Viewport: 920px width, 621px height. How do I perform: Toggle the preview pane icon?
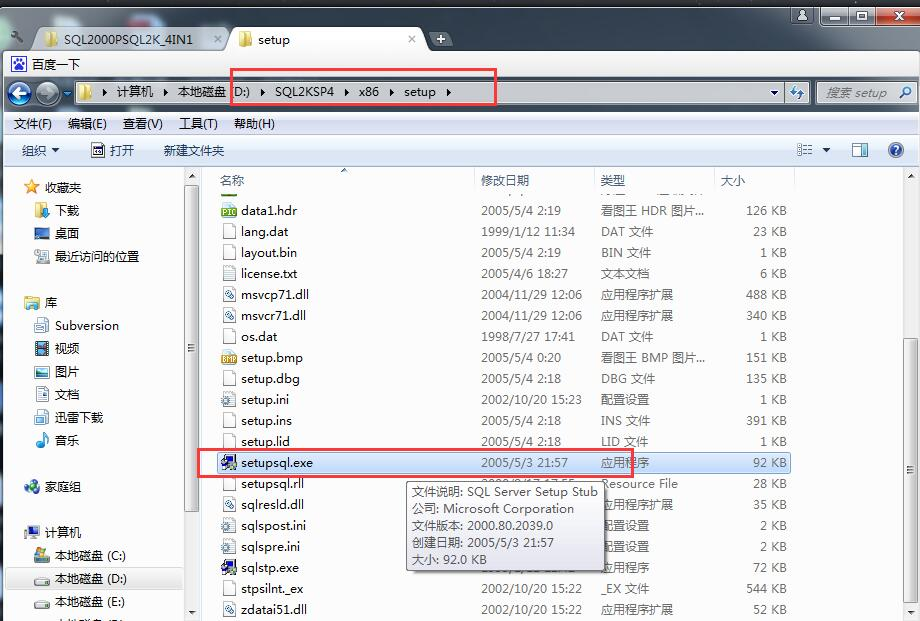coord(860,150)
